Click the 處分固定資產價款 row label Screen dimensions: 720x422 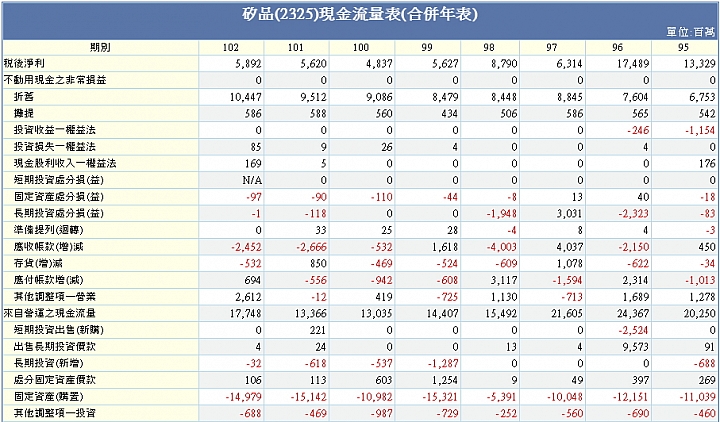pos(55,380)
